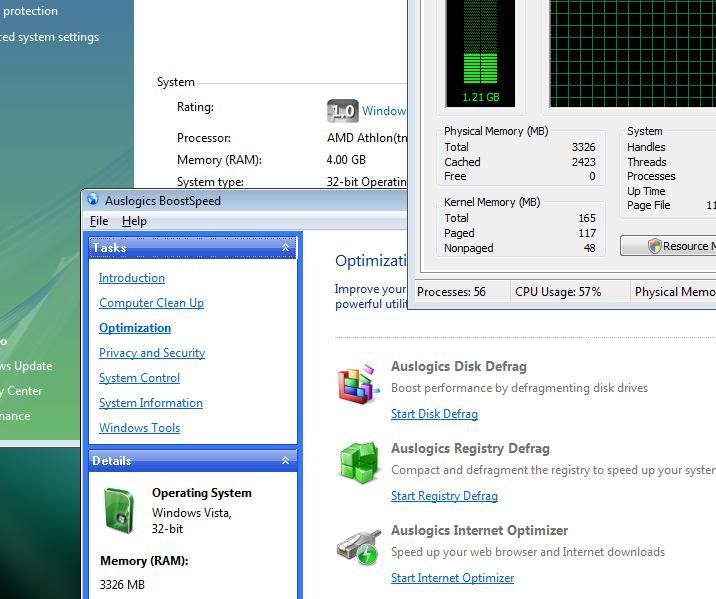Click the Threads label in System group
The width and height of the screenshot is (716, 599).
tap(647, 162)
